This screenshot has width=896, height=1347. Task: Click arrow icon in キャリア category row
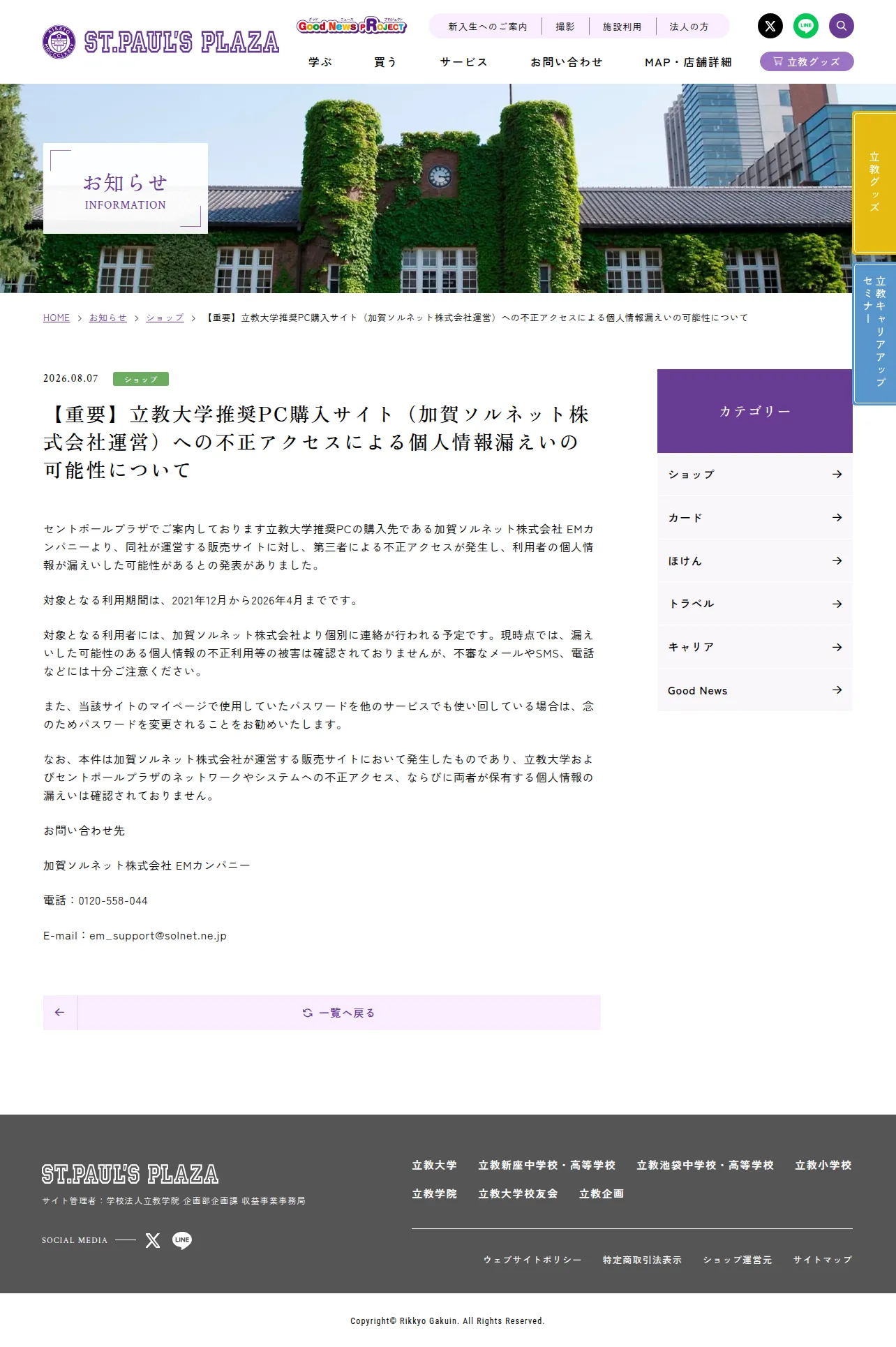click(x=837, y=648)
